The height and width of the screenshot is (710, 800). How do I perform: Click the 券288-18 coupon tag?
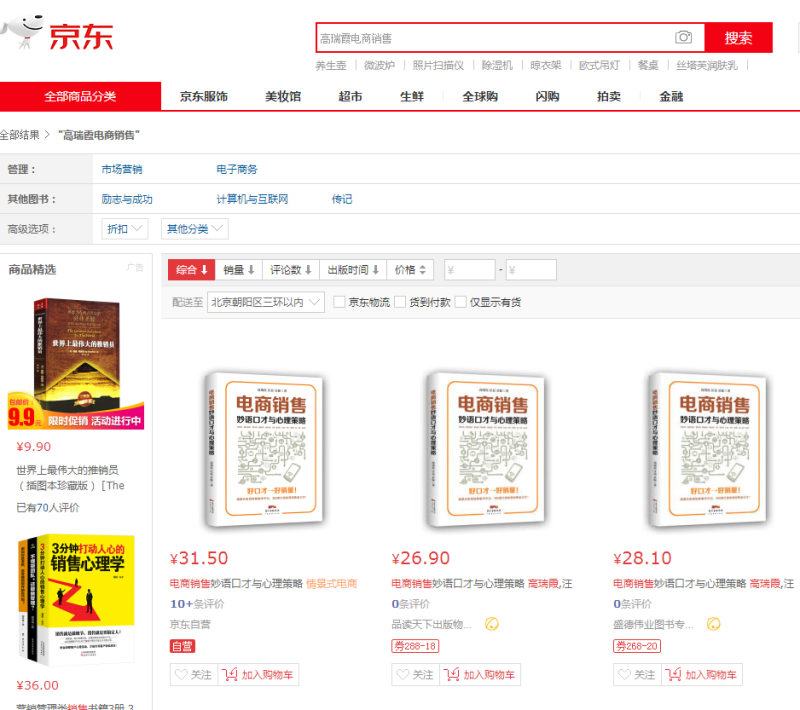coord(415,646)
